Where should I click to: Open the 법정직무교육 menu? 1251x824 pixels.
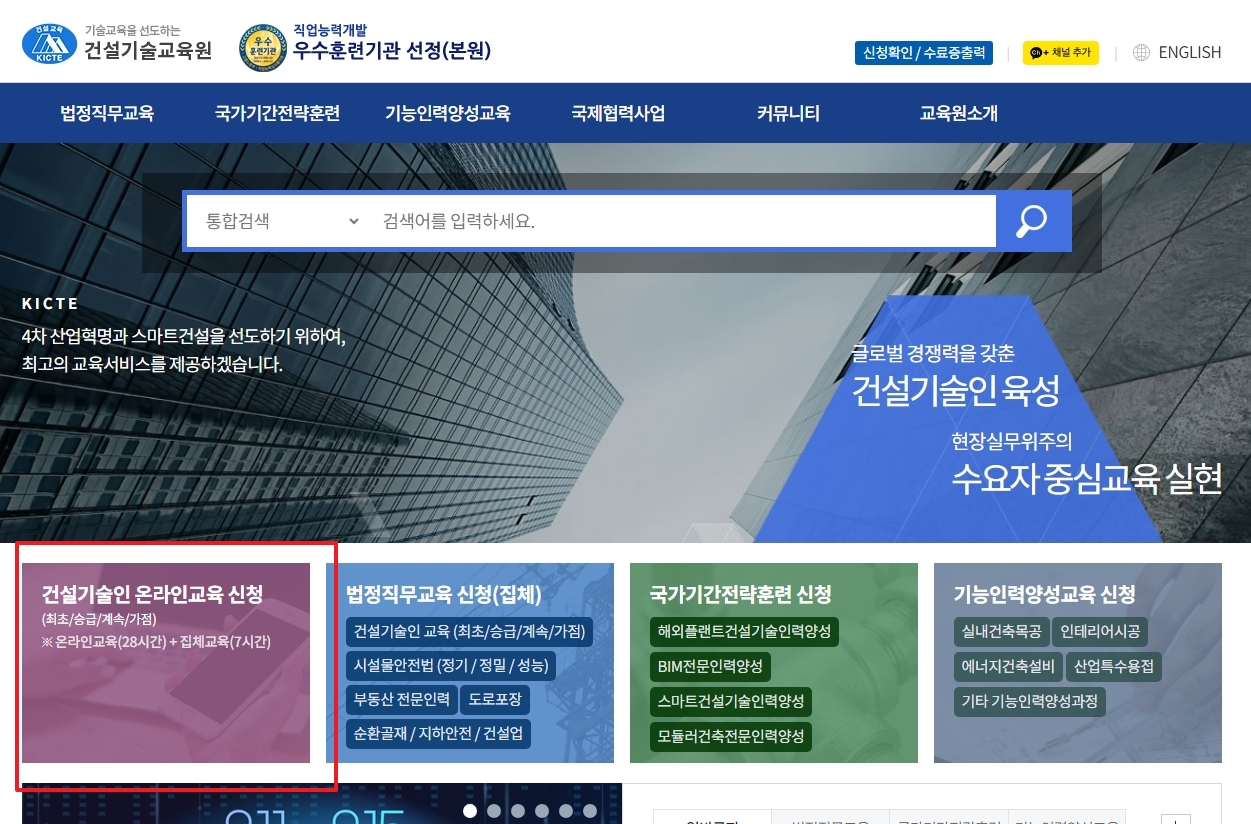107,113
